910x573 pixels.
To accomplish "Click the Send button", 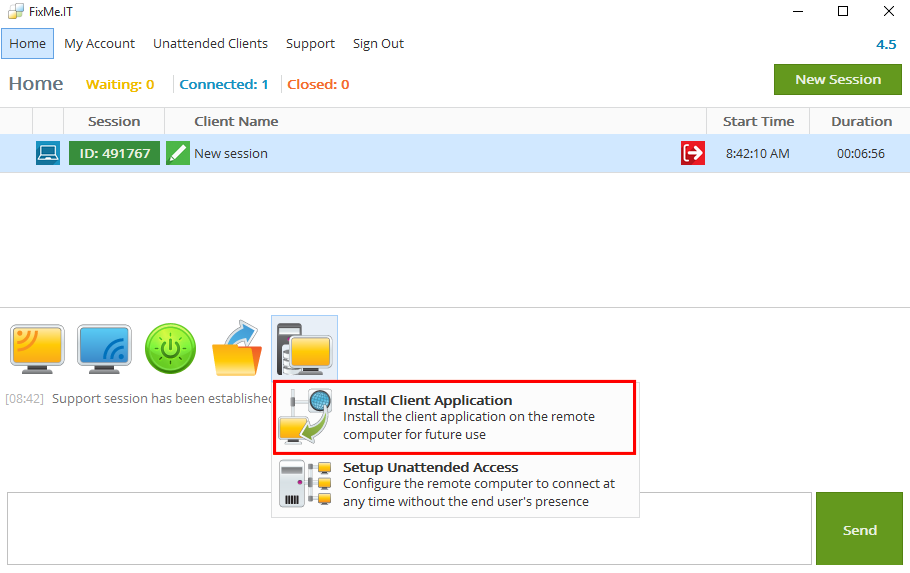I will [x=860, y=529].
